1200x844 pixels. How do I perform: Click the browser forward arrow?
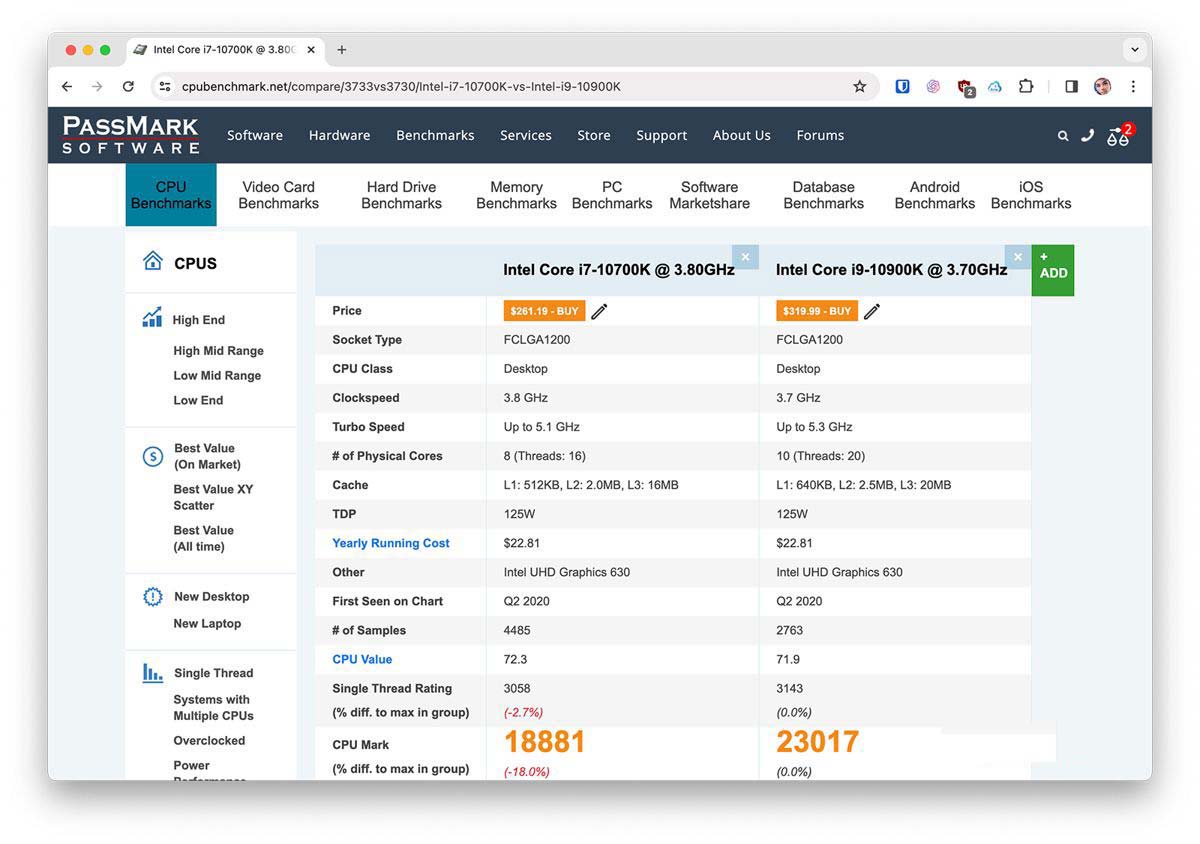(x=97, y=87)
